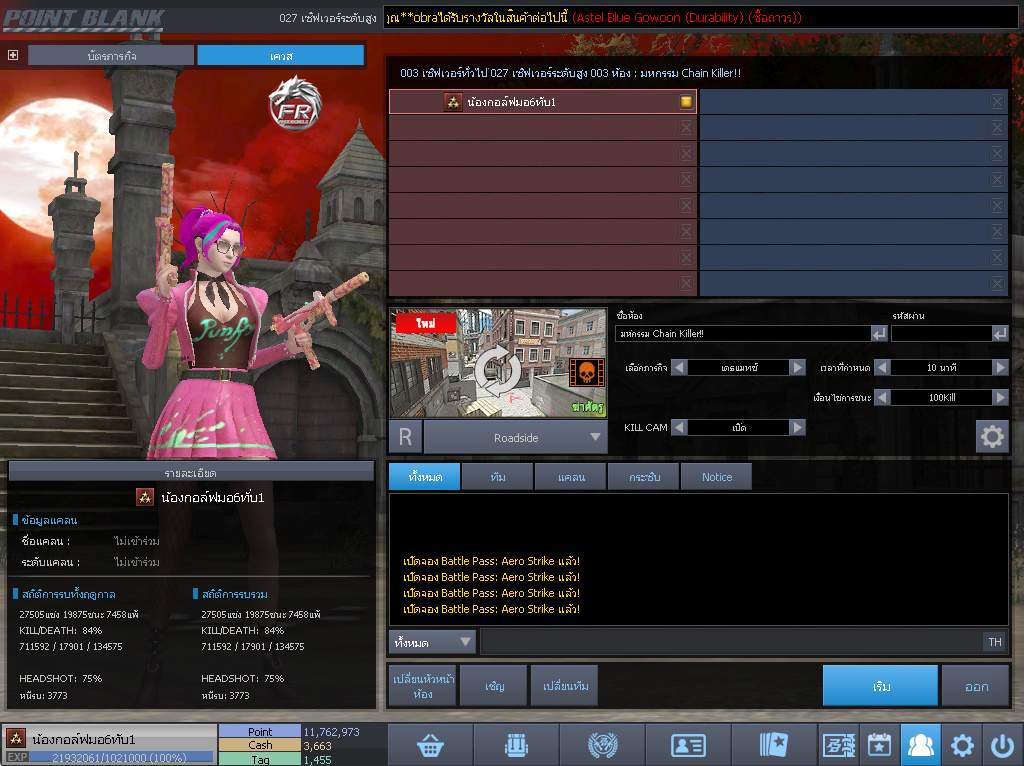The image size is (1024, 766).
Task: Open the profile ID card icon
Action: pyautogui.click(x=688, y=745)
